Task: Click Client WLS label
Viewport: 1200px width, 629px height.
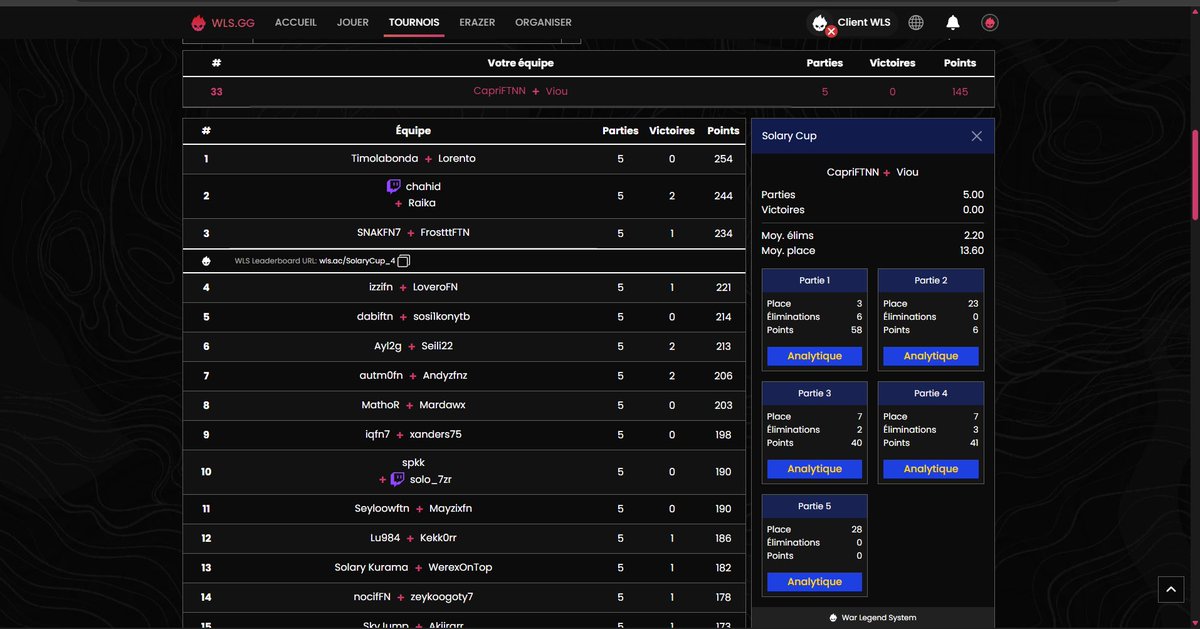Action: tap(864, 22)
